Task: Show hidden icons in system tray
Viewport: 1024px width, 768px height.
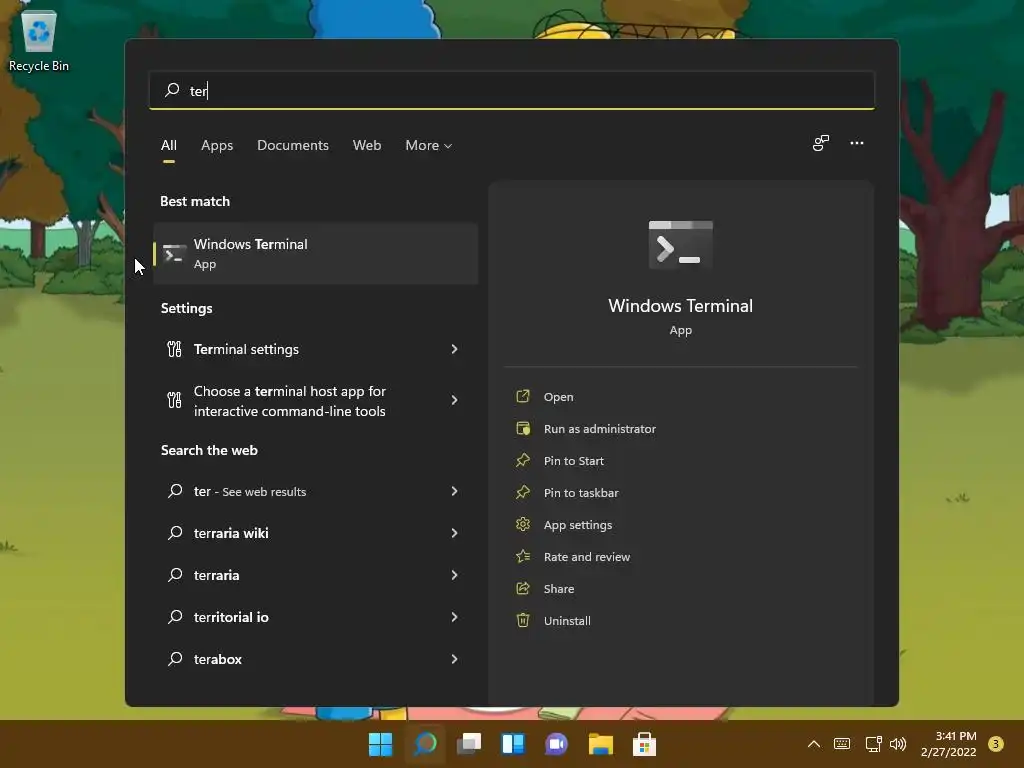Action: tap(814, 744)
